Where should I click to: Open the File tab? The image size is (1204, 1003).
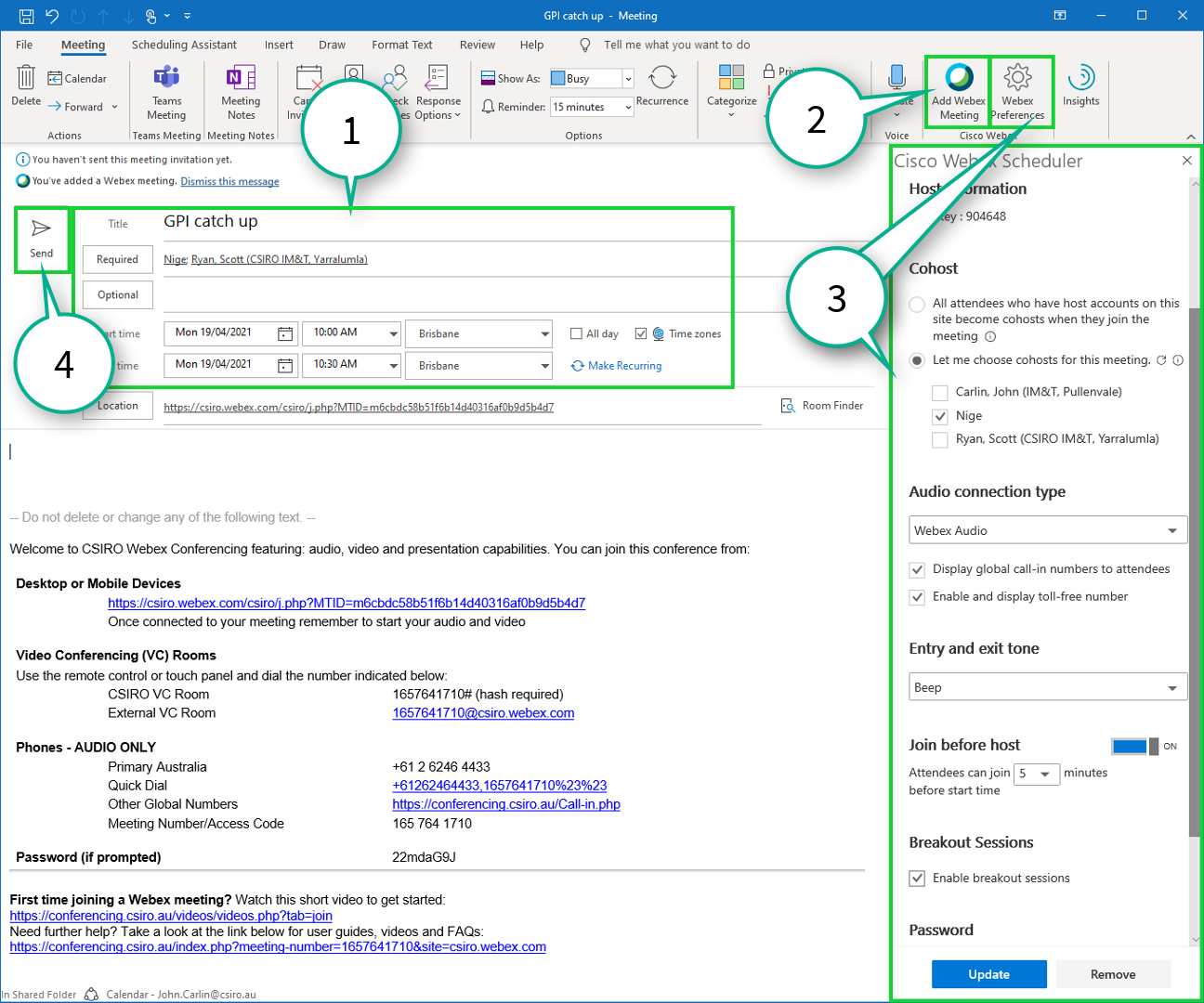tap(24, 45)
